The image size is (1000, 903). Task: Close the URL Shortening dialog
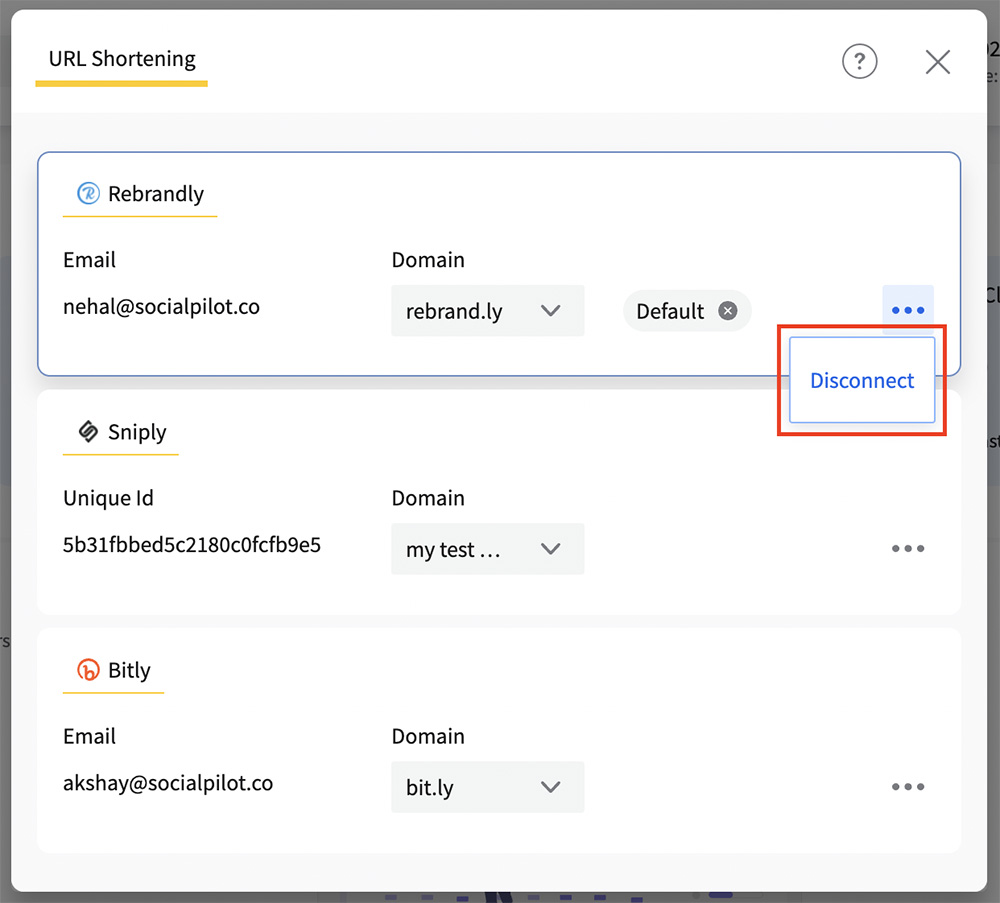pos(938,62)
